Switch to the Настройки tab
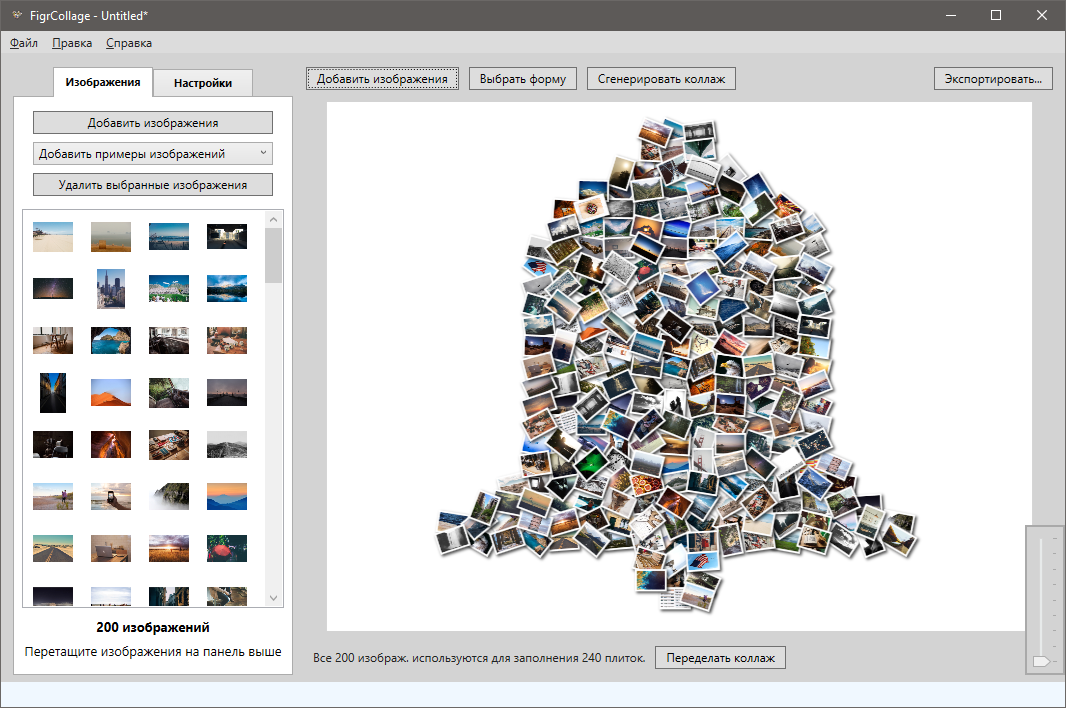This screenshot has width=1066, height=708. pos(210,83)
